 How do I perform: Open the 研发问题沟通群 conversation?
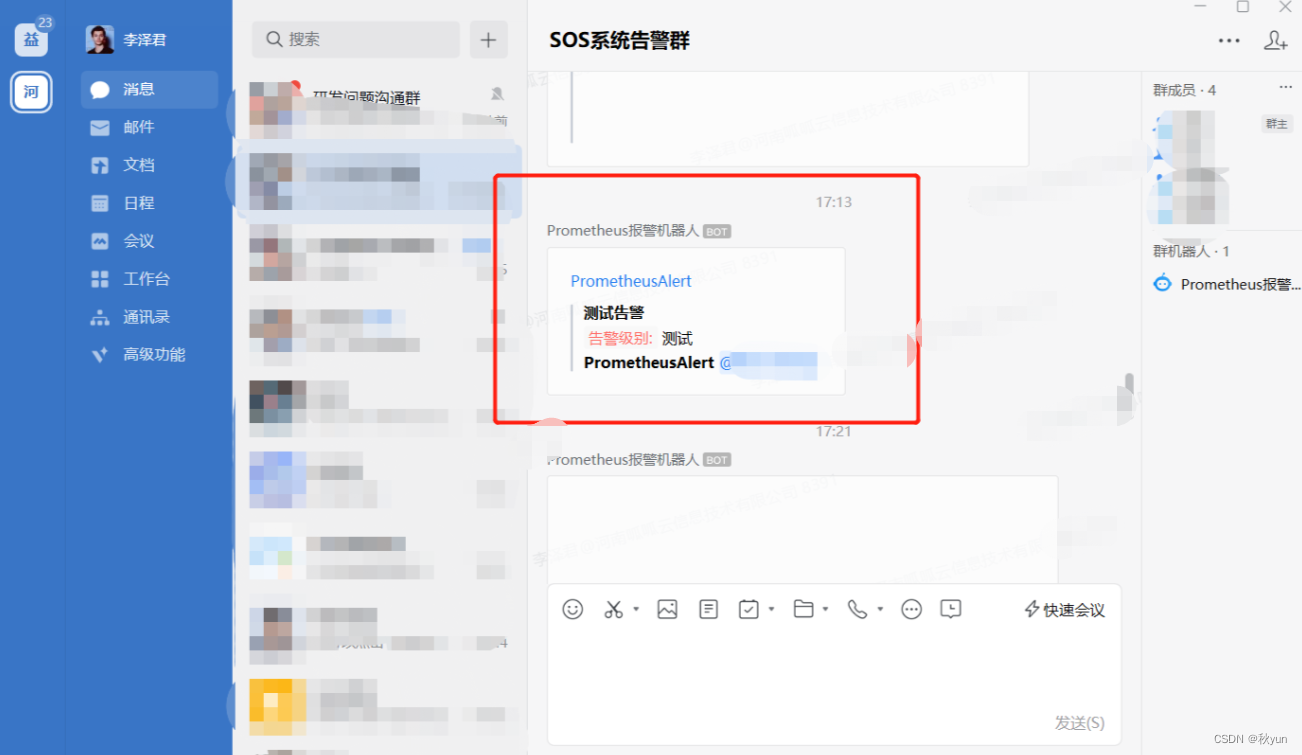379,108
